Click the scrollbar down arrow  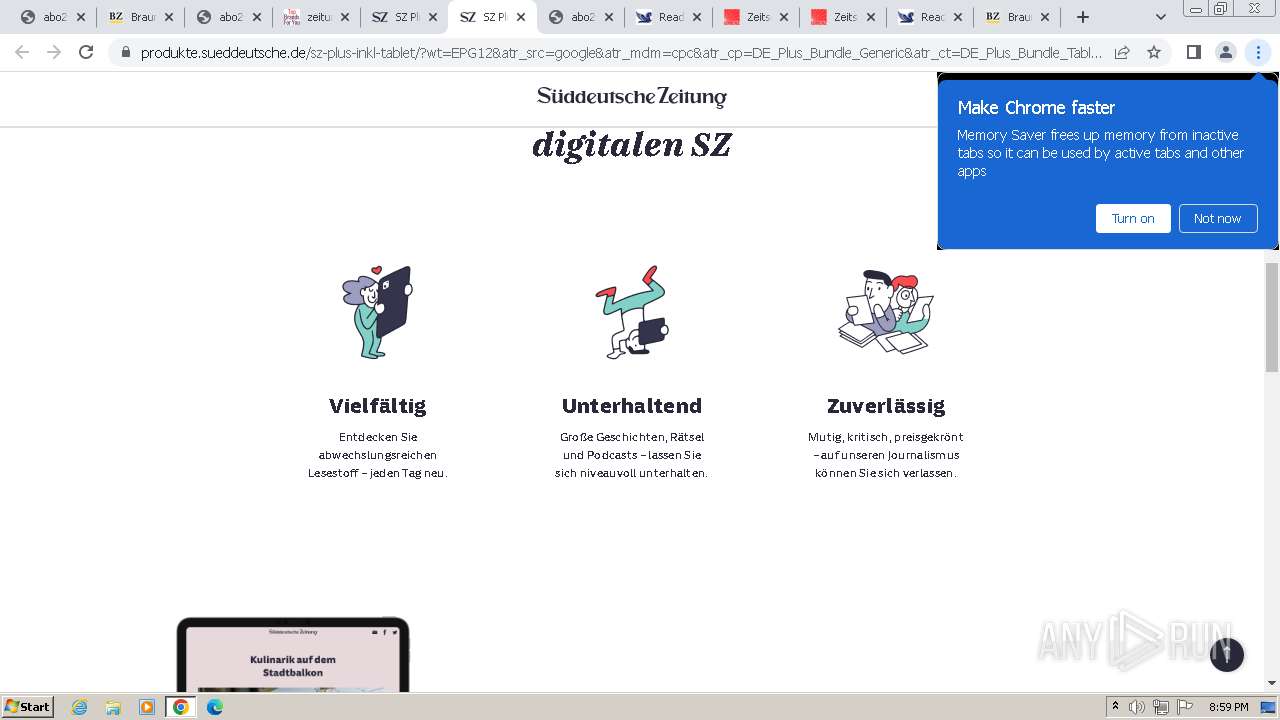(1272, 683)
